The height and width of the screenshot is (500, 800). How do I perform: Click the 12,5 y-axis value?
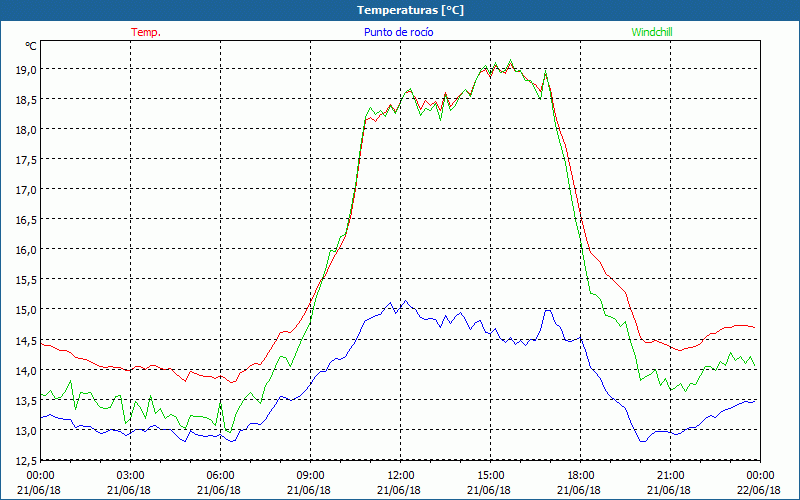tap(26, 461)
